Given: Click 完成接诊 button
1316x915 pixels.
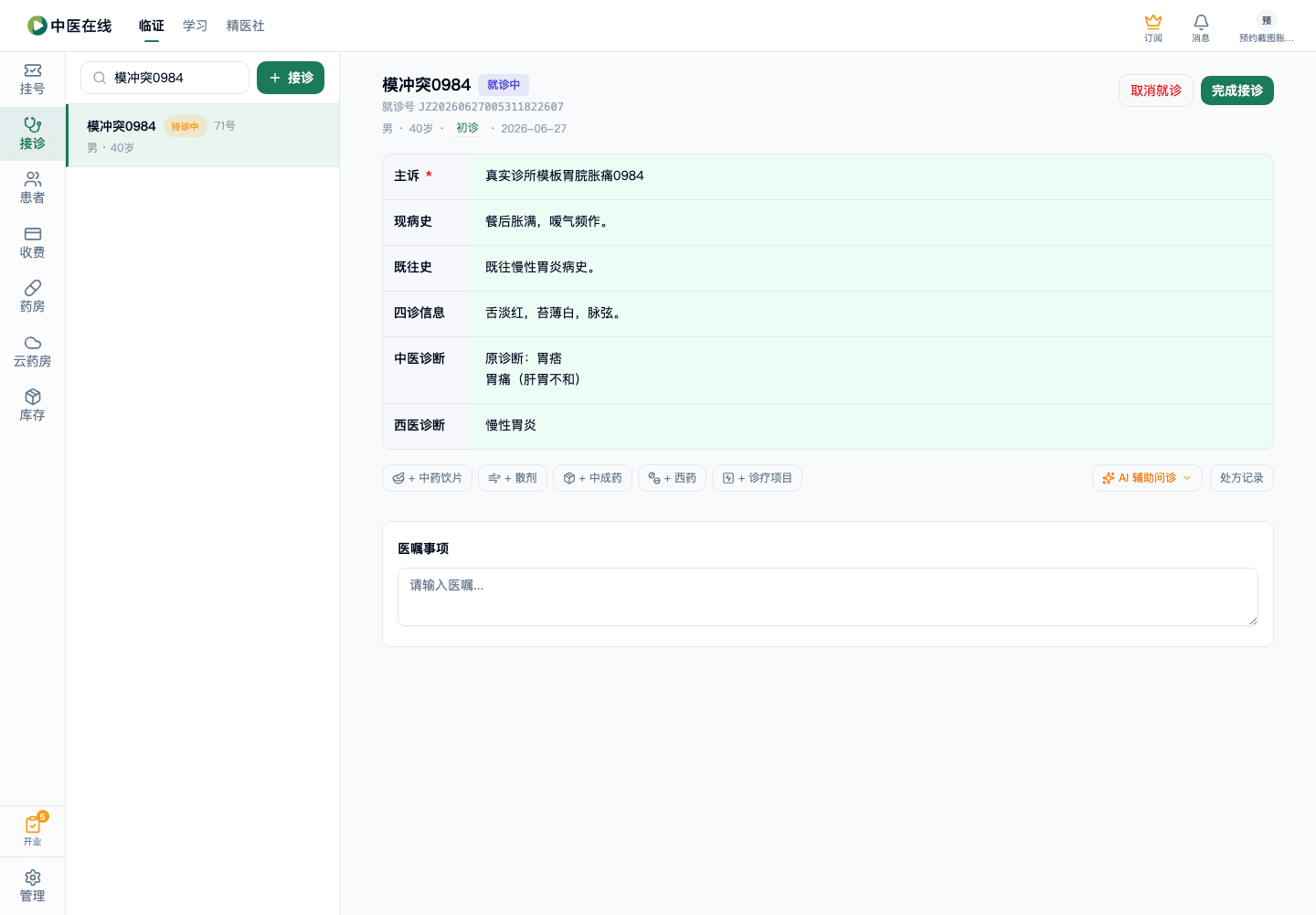Looking at the screenshot, I should pos(1237,90).
